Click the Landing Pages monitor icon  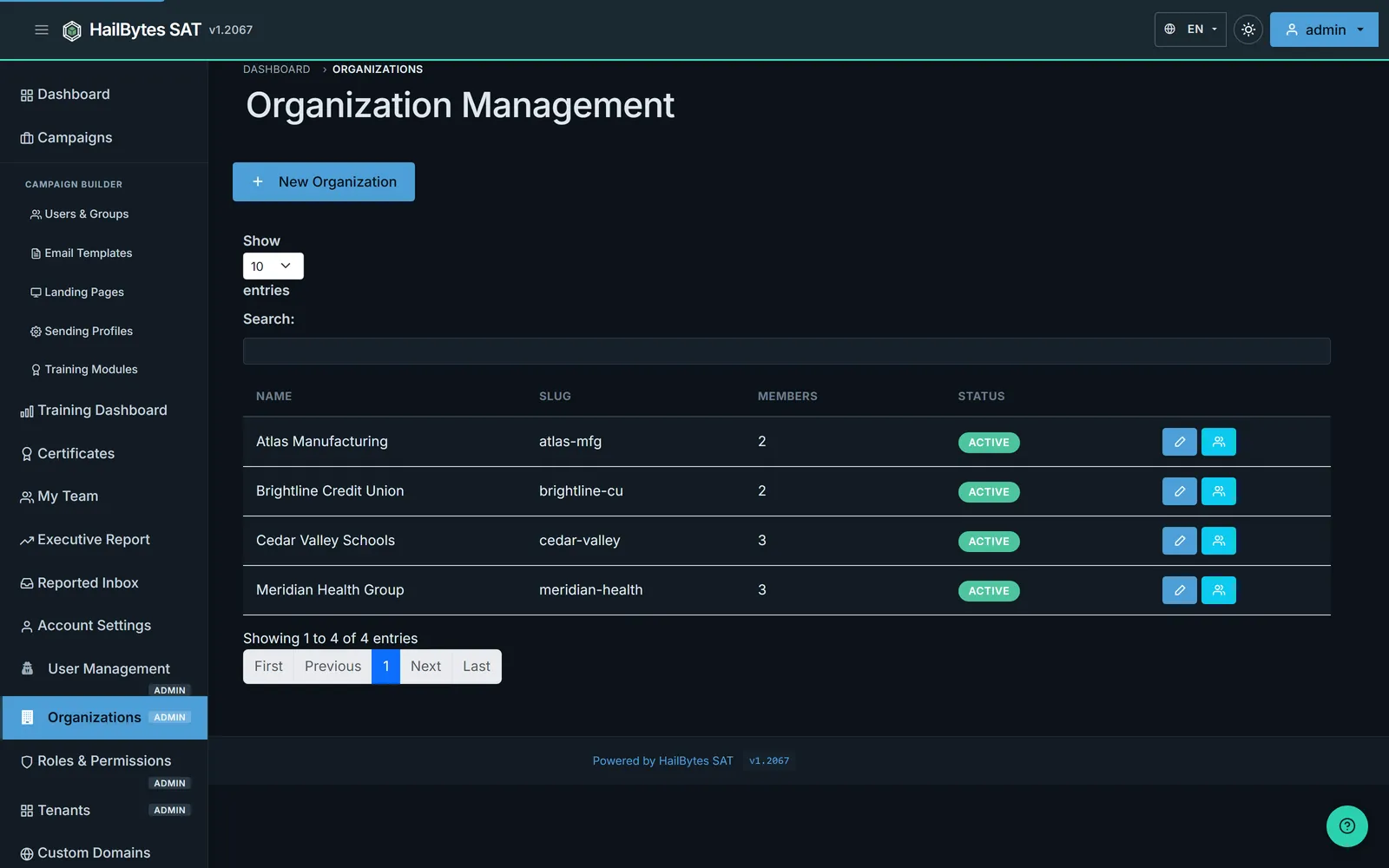pyautogui.click(x=36, y=293)
